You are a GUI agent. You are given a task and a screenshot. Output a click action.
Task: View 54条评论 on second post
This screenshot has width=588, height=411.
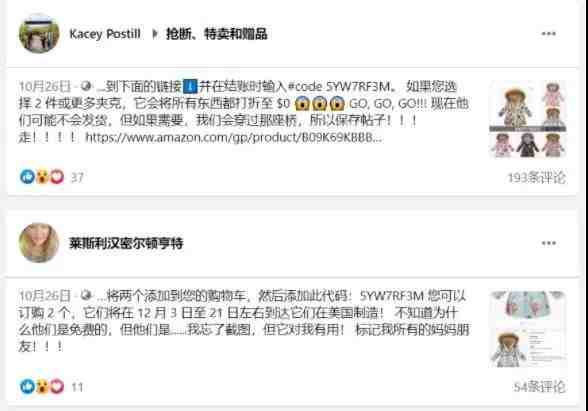coord(539,387)
